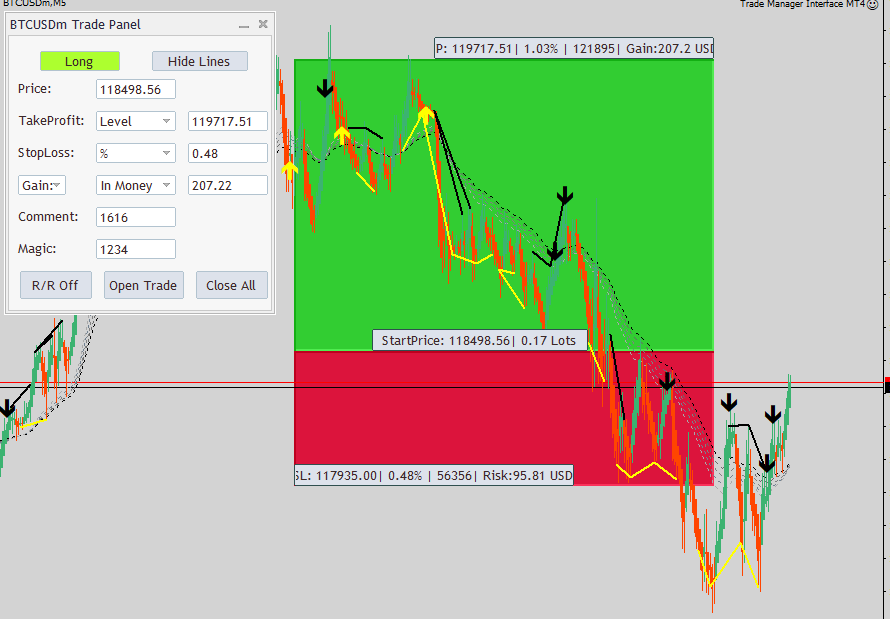The width and height of the screenshot is (890, 619).
Task: Click the green take profit zone
Action: coord(504,205)
